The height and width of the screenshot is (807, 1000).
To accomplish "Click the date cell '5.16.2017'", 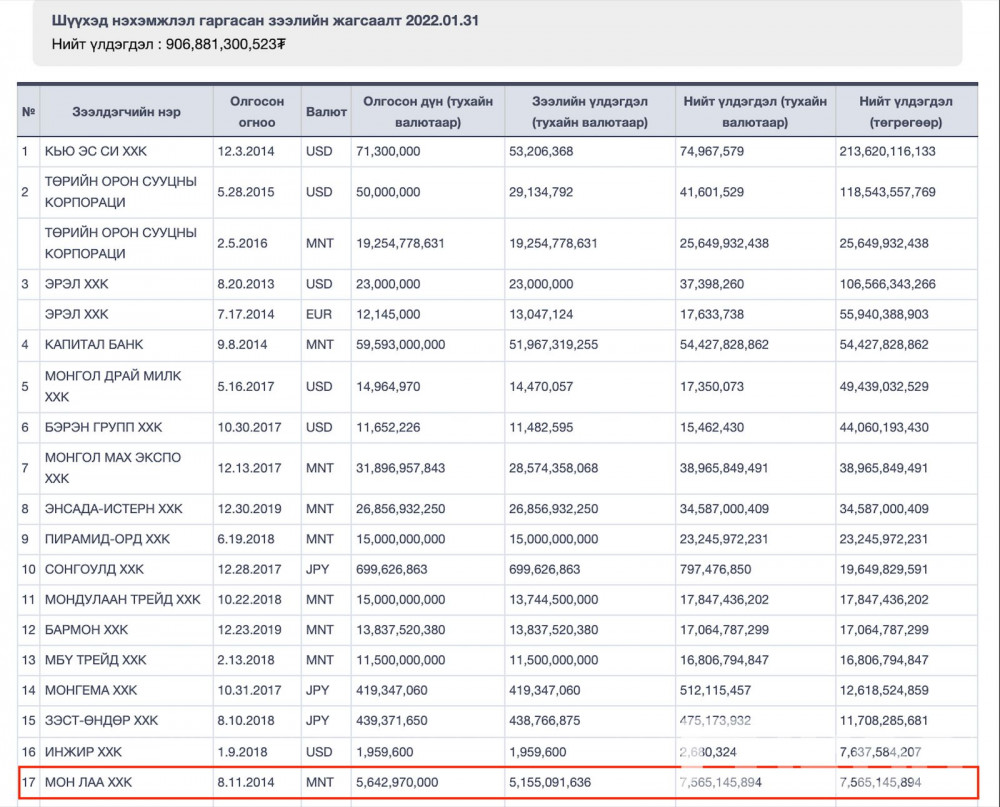I will click(246, 387).
